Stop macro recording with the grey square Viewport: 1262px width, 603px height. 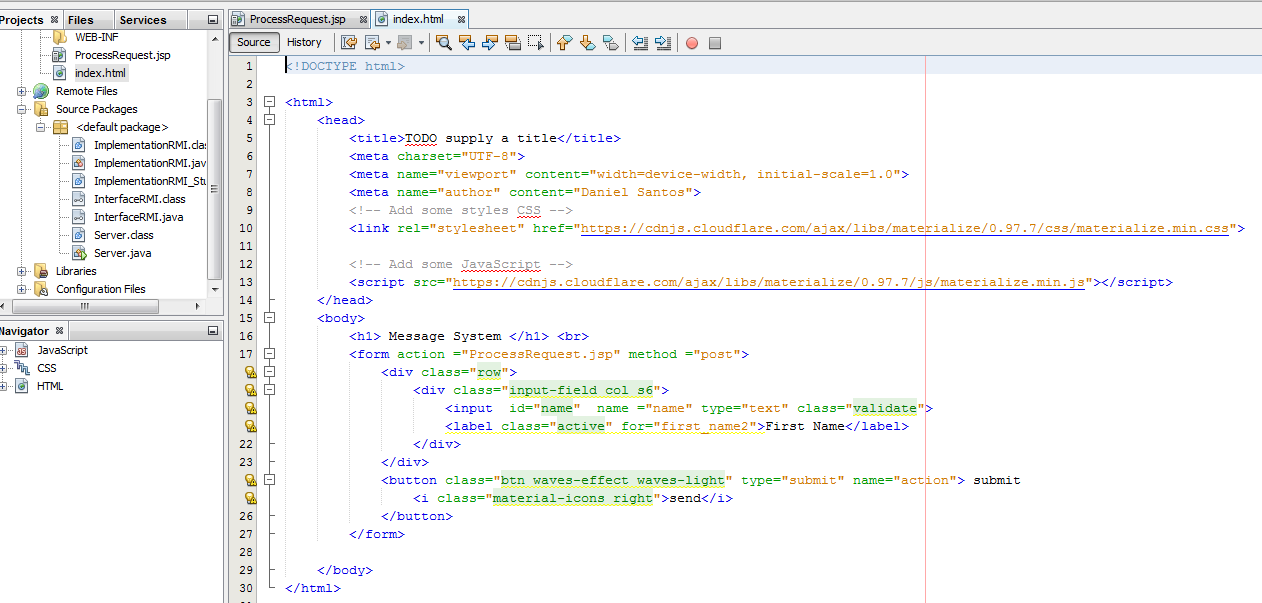pyautogui.click(x=715, y=43)
